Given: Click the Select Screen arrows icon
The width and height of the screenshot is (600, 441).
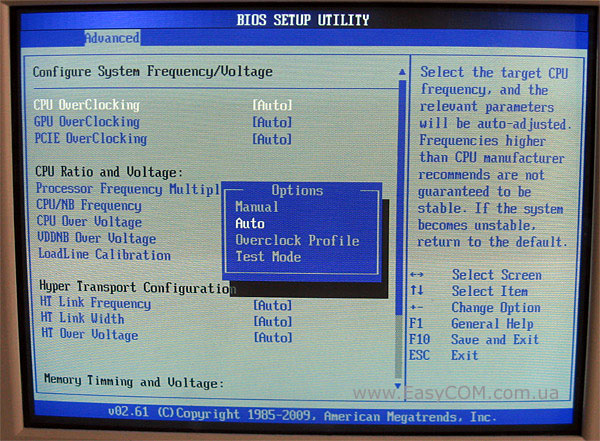Looking at the screenshot, I should pos(416,274).
